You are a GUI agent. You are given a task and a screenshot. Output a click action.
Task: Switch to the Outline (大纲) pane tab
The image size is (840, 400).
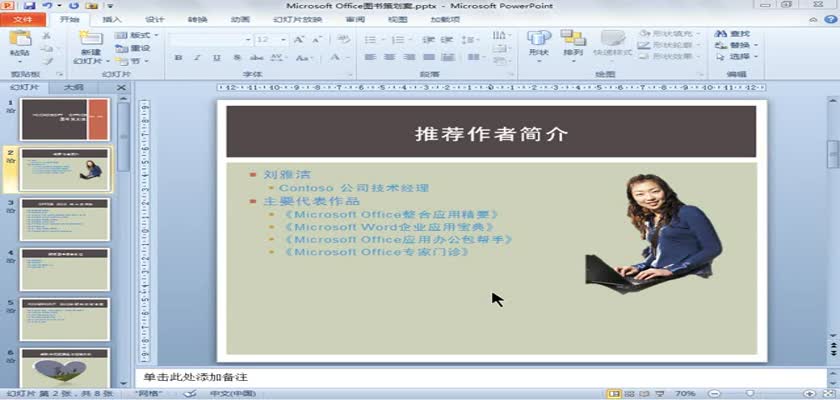(73, 88)
